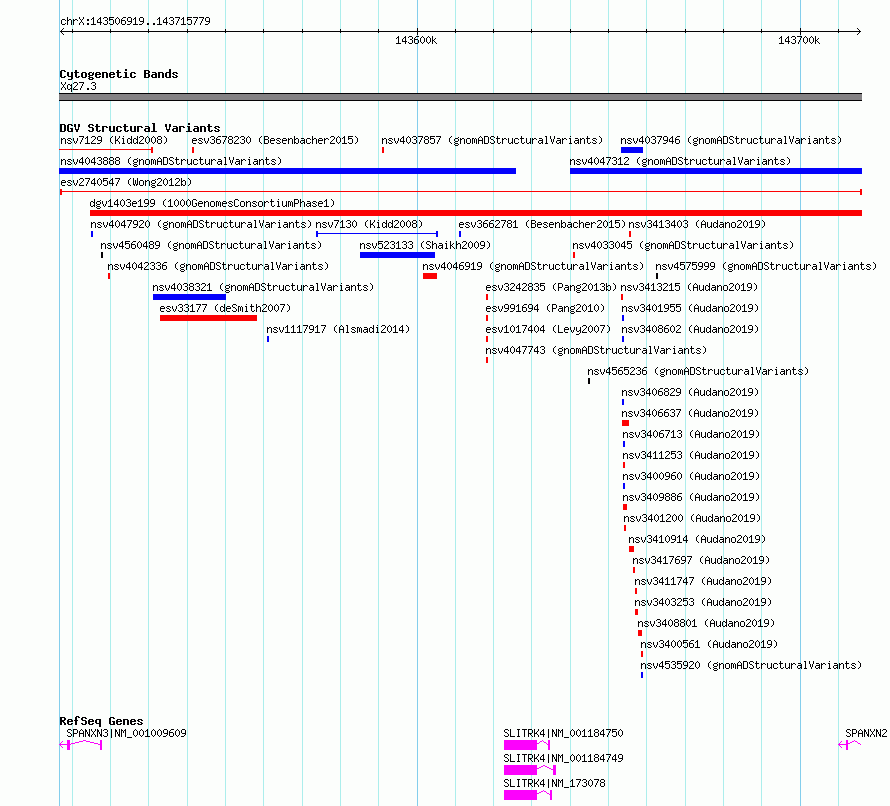Click nsv3403253 (Audano2019) label
The width and height of the screenshot is (890, 806).
click(x=703, y=602)
